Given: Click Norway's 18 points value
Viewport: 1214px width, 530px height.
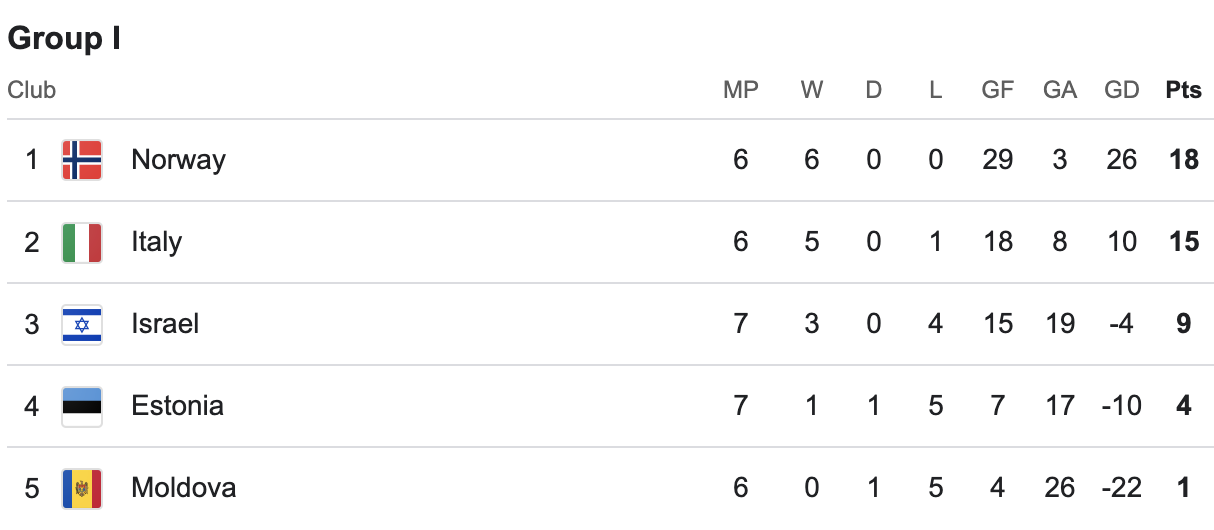Looking at the screenshot, I should [1183, 160].
